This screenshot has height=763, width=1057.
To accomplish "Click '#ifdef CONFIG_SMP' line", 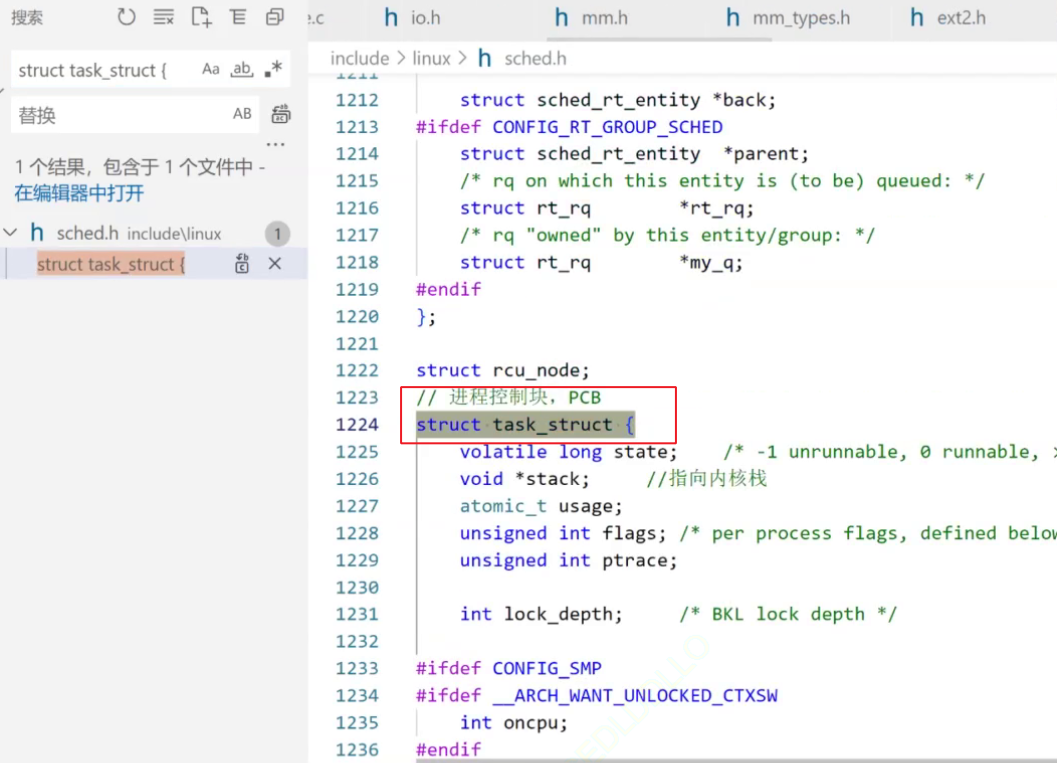I will pyautogui.click(x=509, y=668).
